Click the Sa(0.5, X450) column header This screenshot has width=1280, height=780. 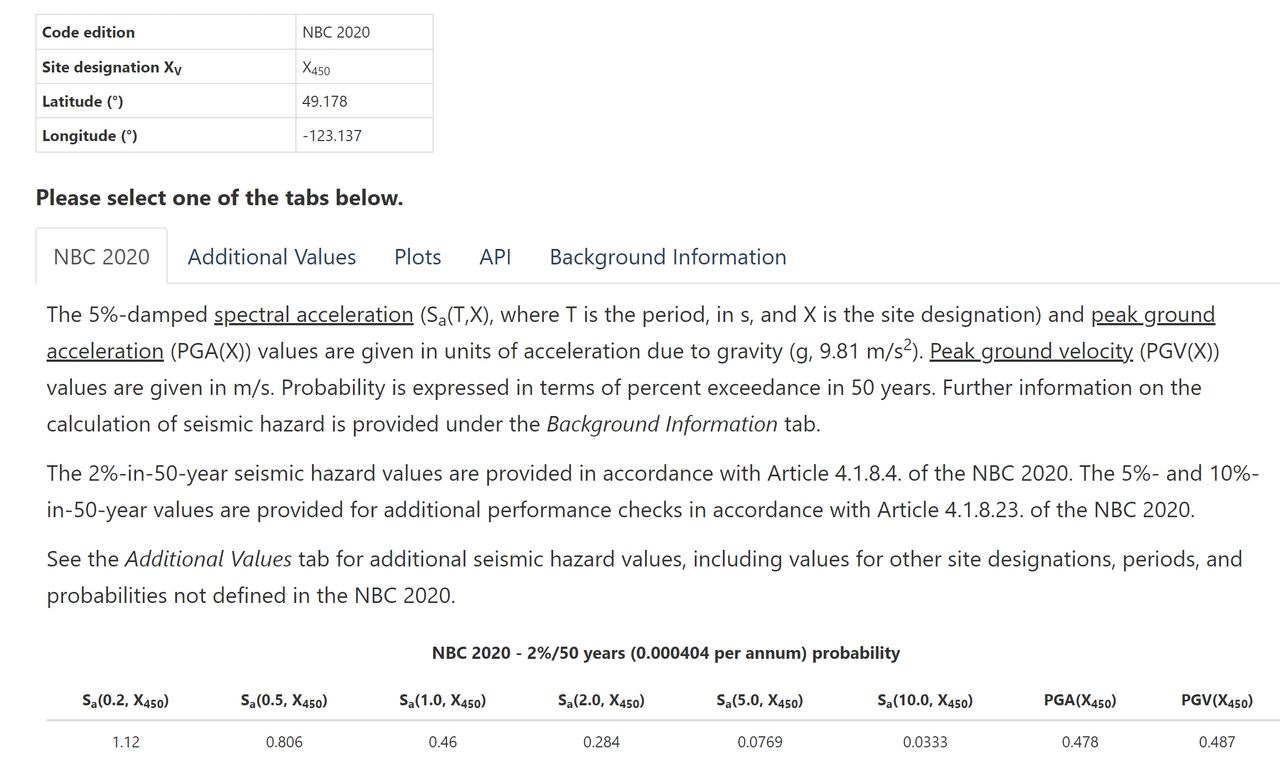[284, 702]
